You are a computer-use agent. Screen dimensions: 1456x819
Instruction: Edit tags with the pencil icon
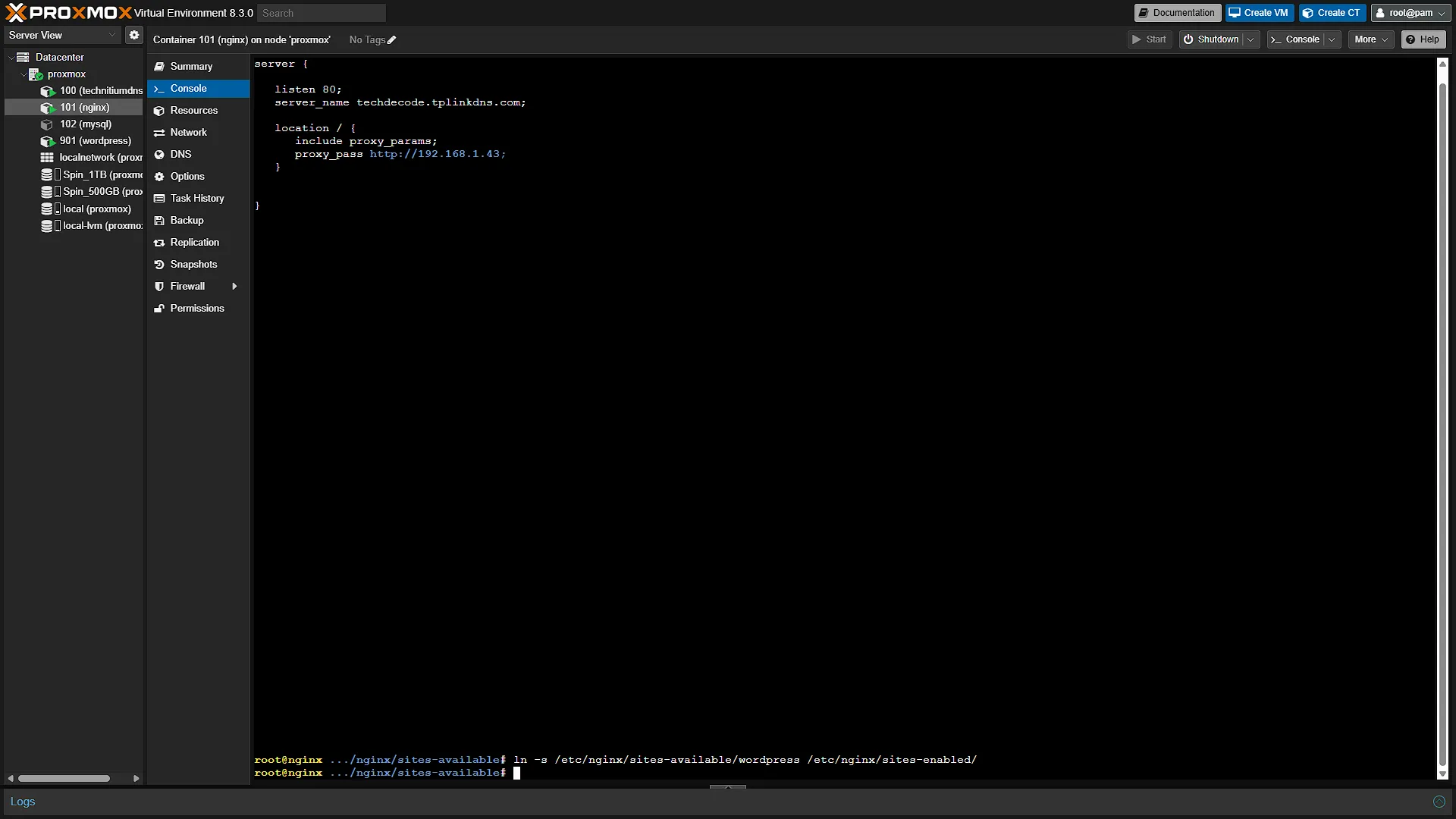tap(392, 40)
